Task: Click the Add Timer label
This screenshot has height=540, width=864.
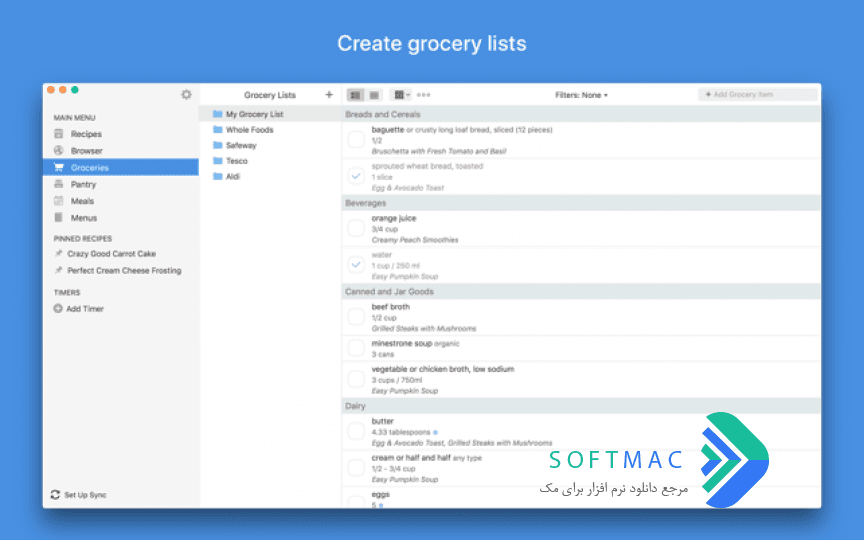Action: coord(85,309)
